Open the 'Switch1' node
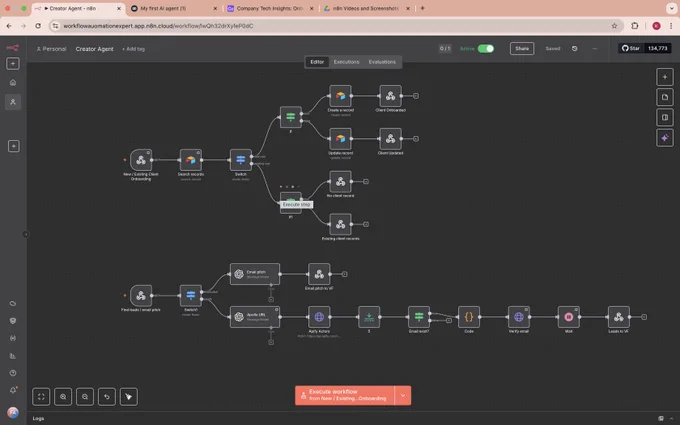The image size is (680, 425). [191, 296]
